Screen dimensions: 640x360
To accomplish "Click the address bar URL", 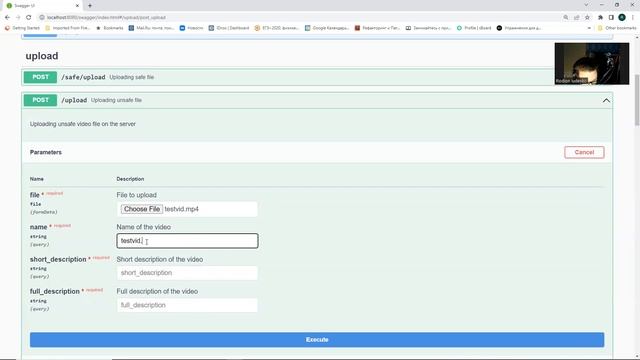I will tap(106, 18).
